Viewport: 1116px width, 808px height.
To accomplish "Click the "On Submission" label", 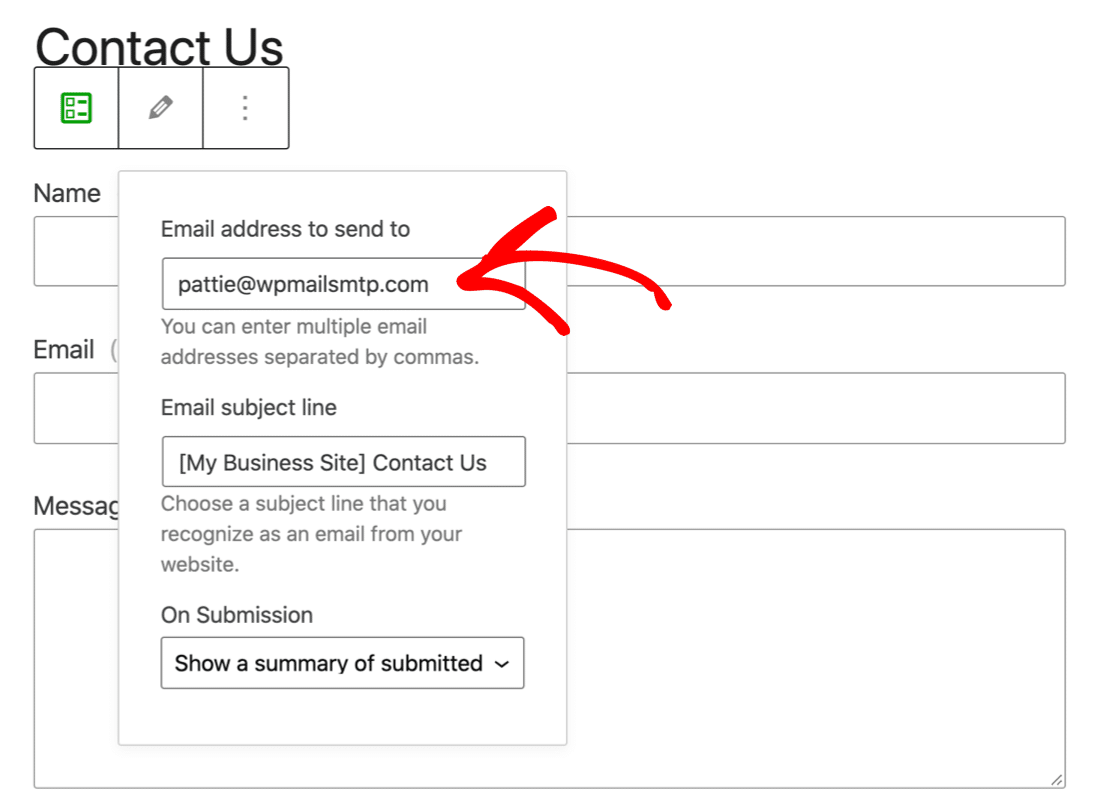I will tap(237, 615).
